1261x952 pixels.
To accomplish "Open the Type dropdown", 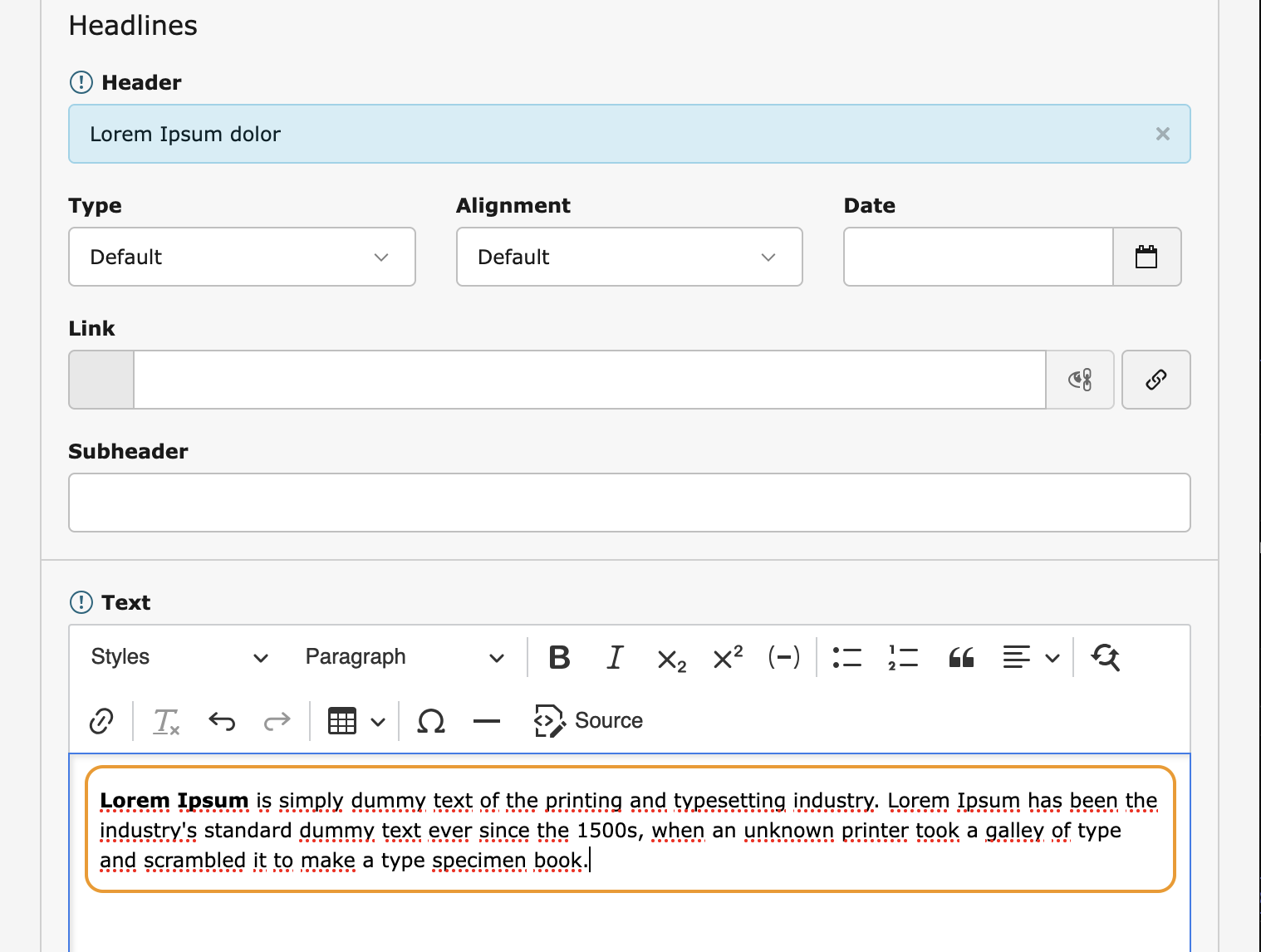I will tap(242, 257).
